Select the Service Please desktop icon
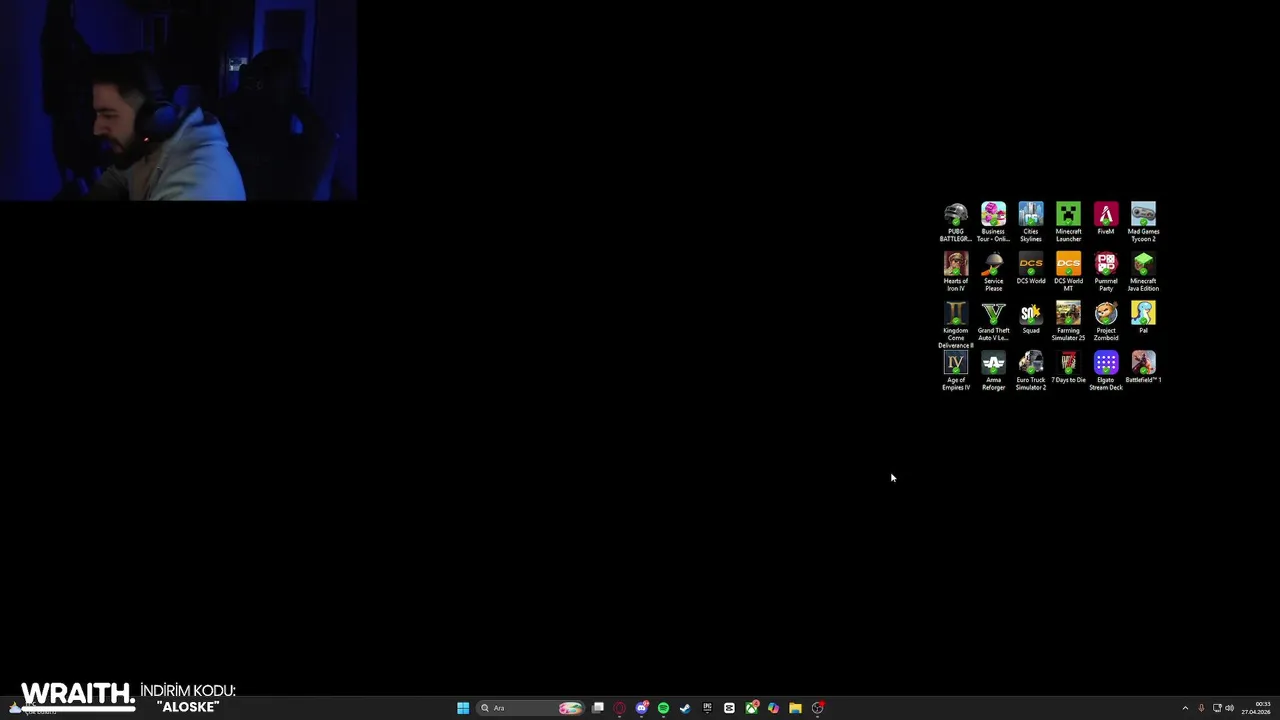 tap(993, 271)
